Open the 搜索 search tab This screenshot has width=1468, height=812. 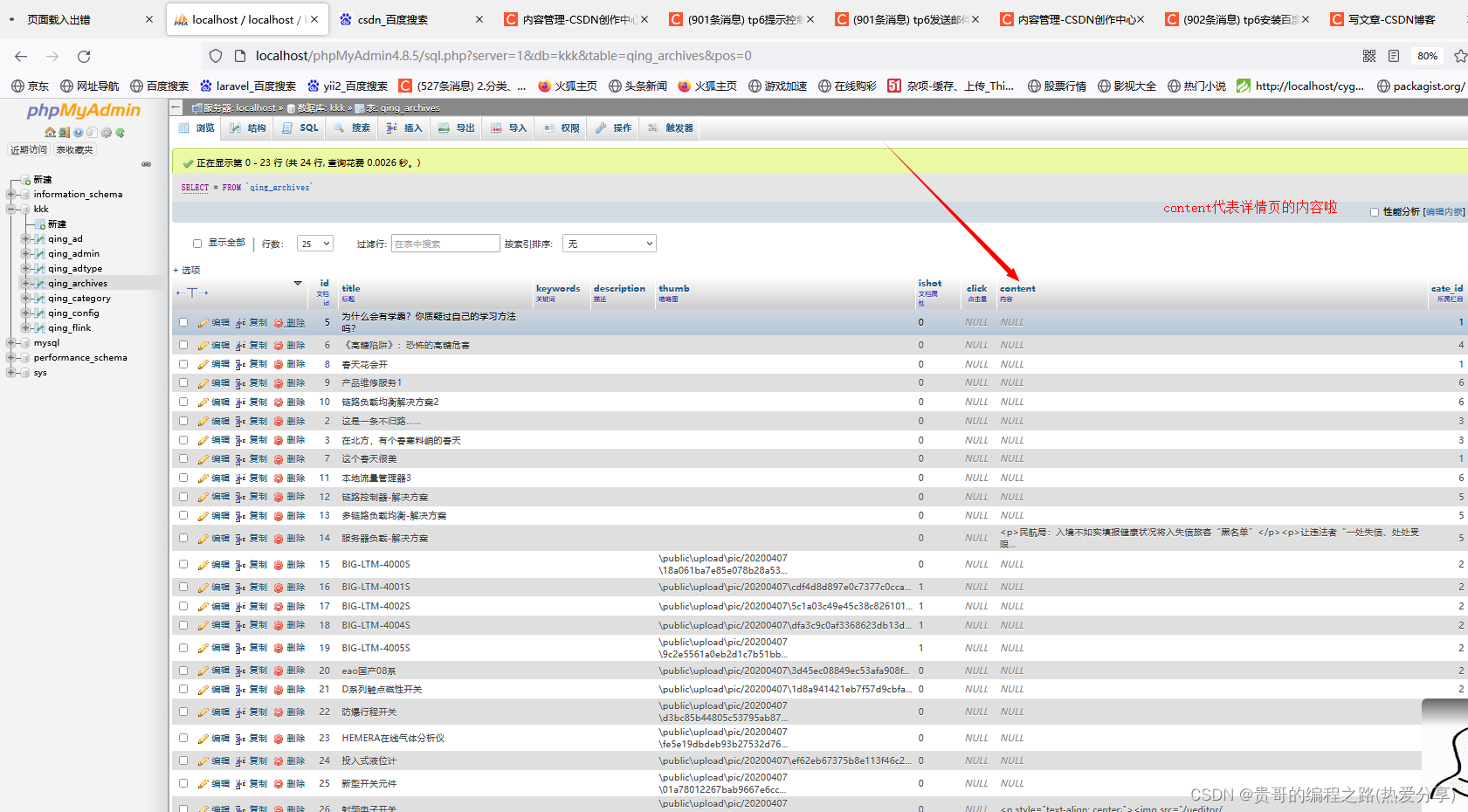[352, 128]
